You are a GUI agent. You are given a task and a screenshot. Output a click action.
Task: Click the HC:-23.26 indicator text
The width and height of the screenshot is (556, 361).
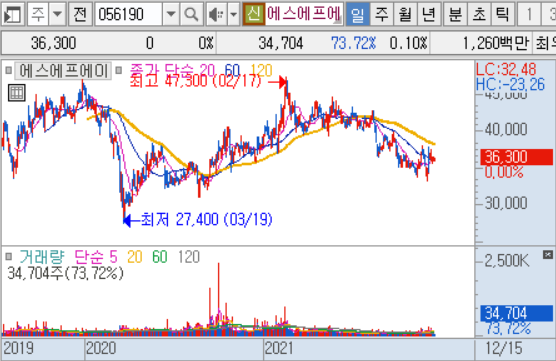coord(510,84)
